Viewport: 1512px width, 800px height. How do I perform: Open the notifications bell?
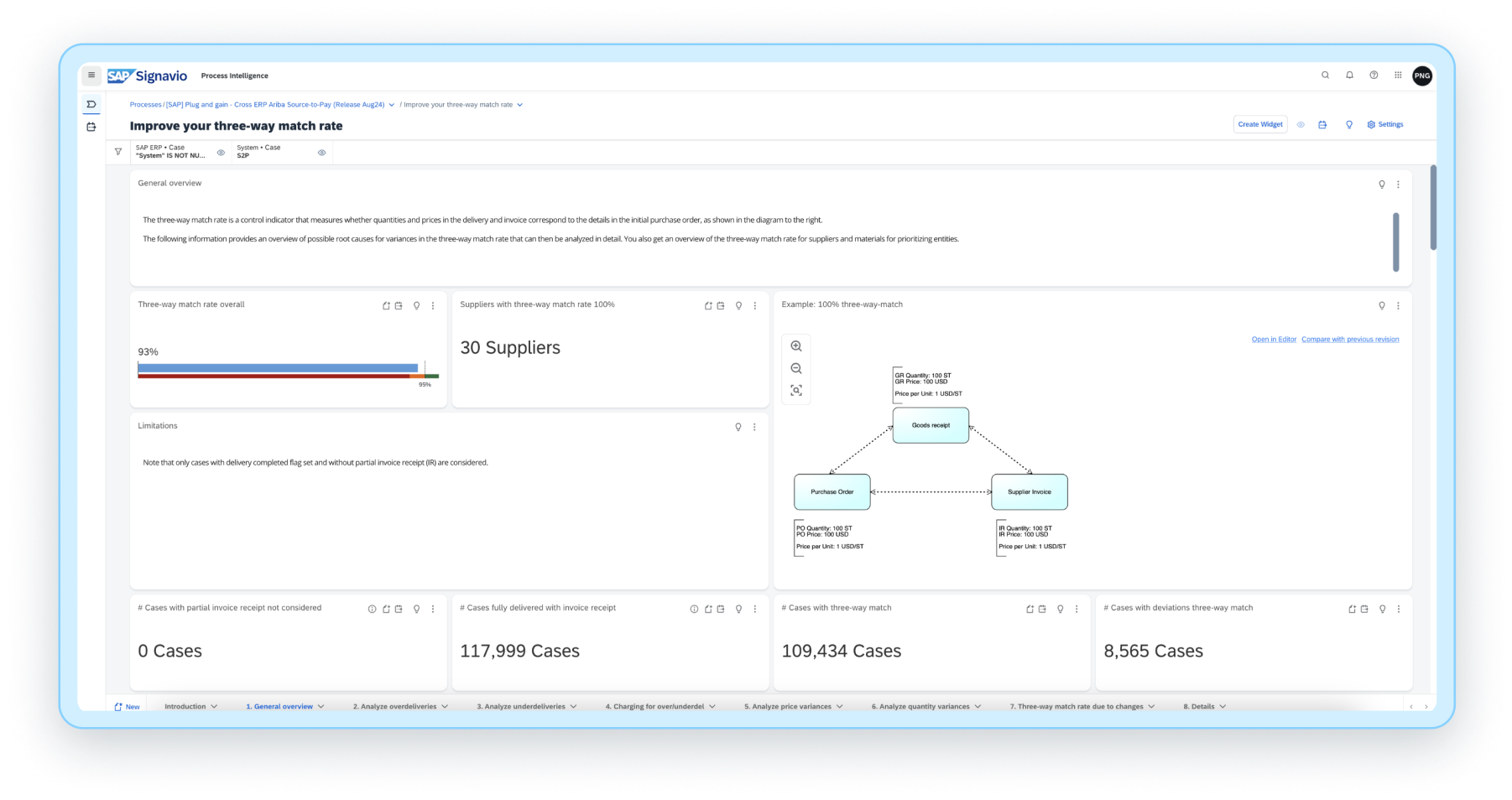click(1349, 75)
